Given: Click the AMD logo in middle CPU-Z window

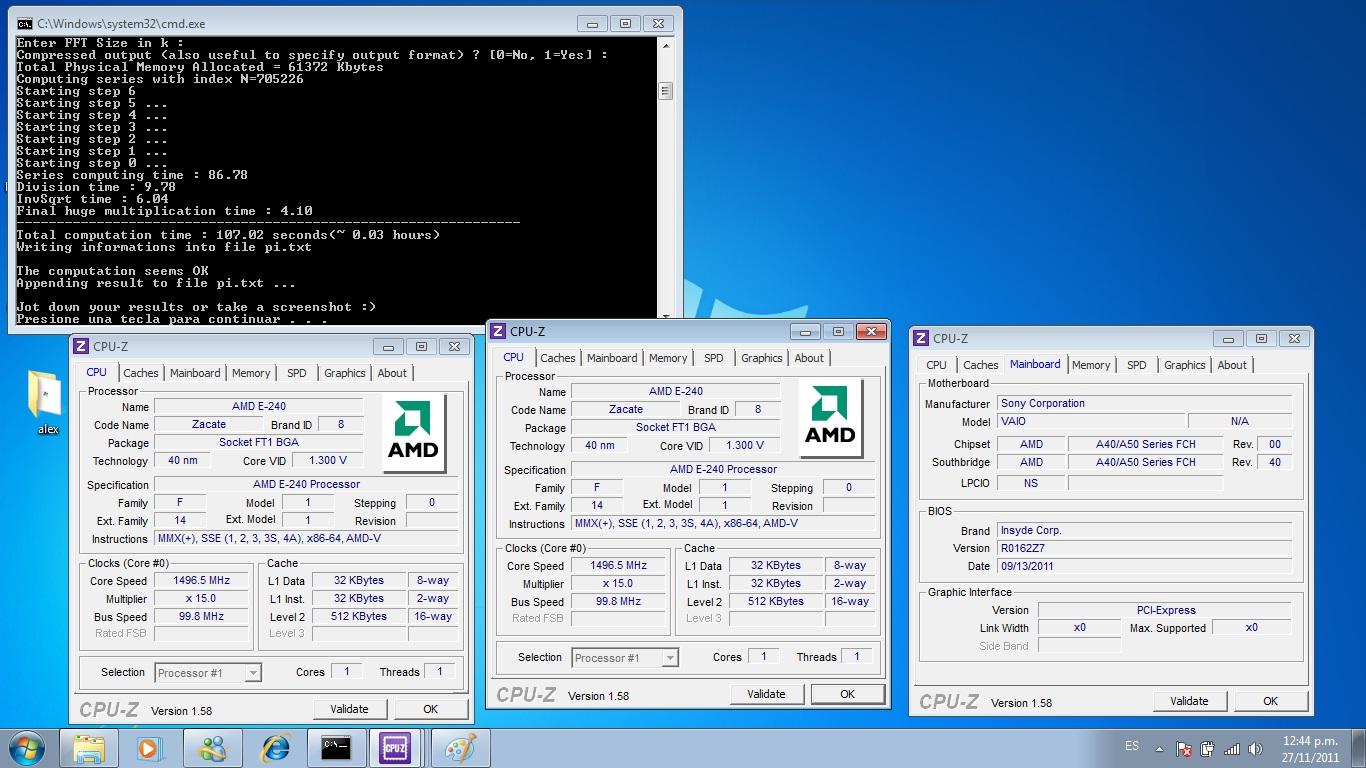Looking at the screenshot, I should point(830,417).
